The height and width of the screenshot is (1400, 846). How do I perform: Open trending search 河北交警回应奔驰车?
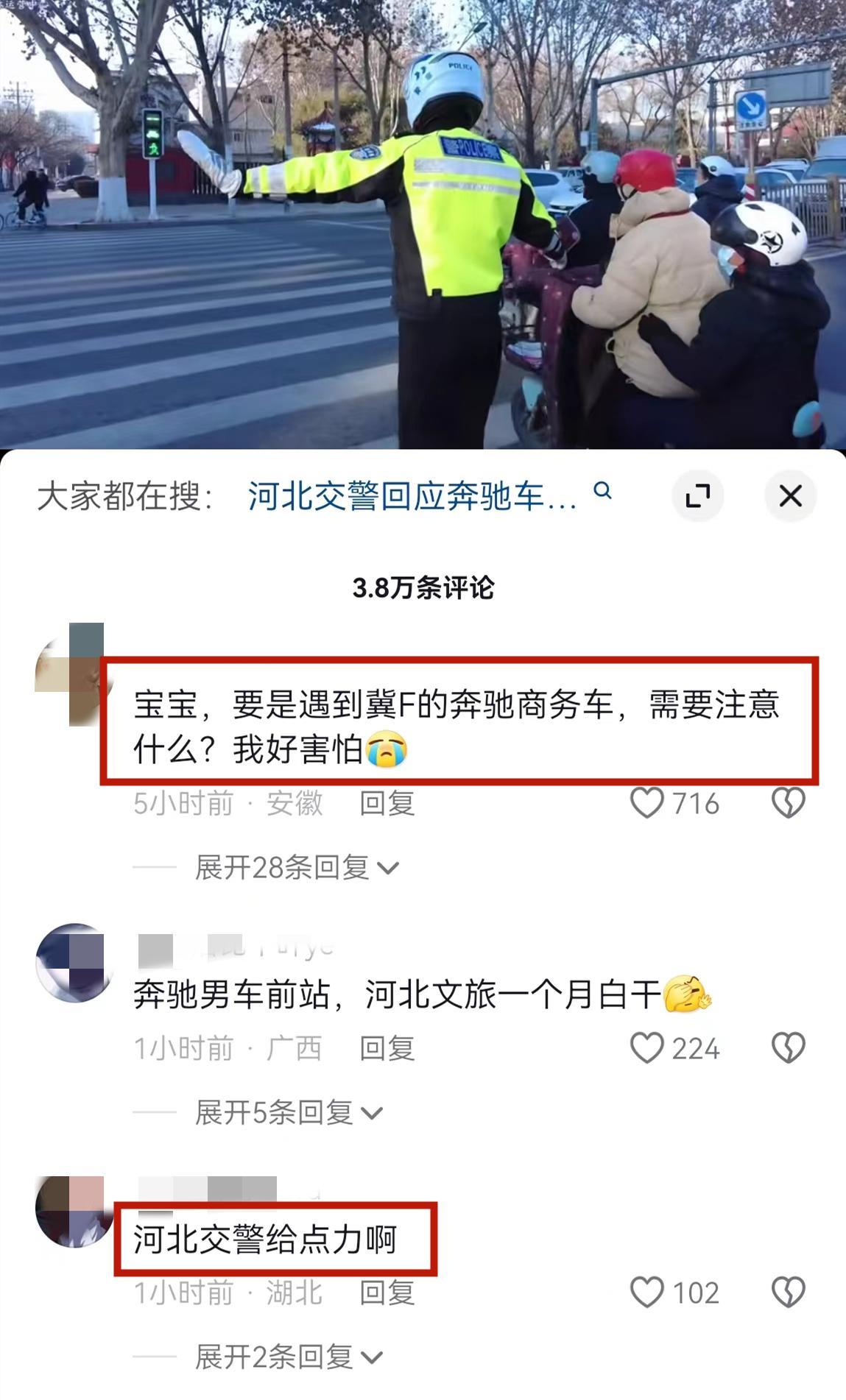[x=412, y=497]
